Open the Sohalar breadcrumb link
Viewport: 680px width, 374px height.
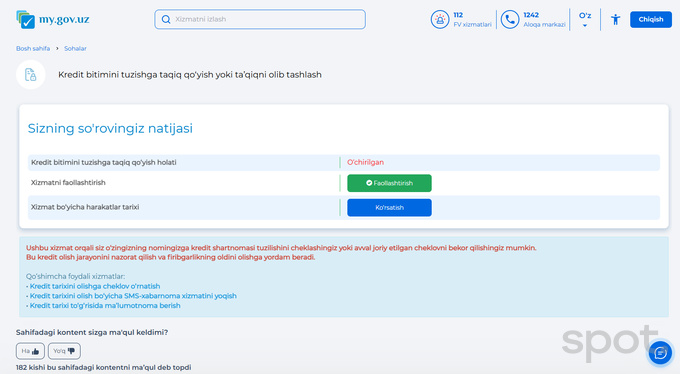point(75,49)
